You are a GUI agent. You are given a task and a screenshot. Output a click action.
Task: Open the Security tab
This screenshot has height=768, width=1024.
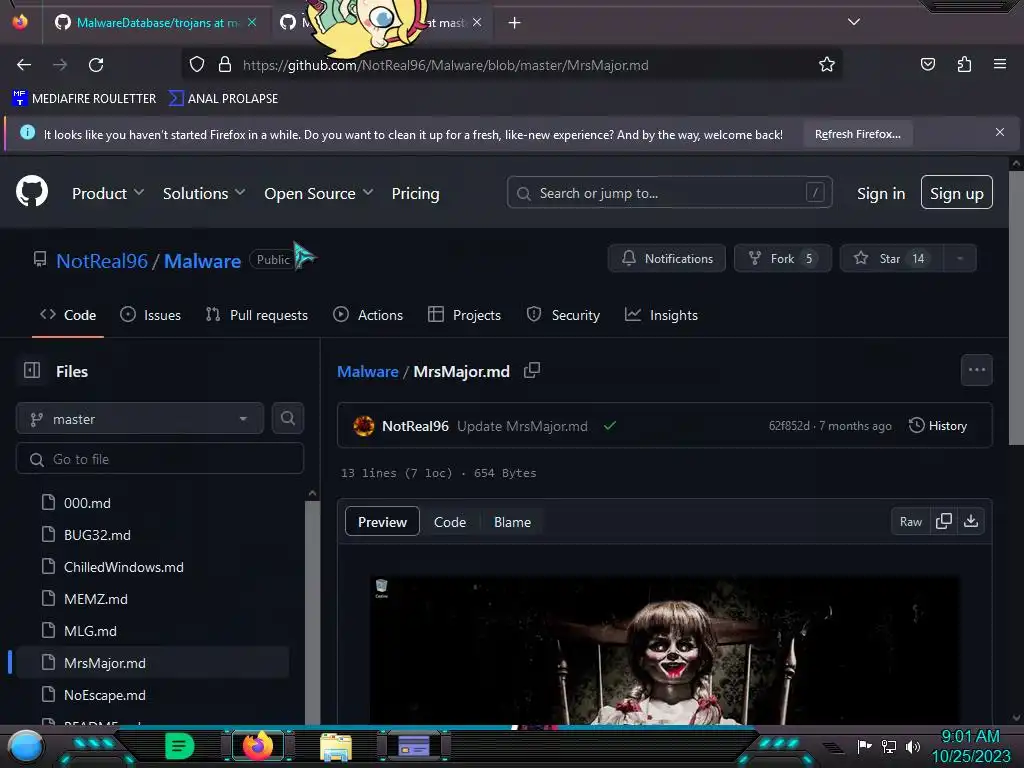[563, 315]
